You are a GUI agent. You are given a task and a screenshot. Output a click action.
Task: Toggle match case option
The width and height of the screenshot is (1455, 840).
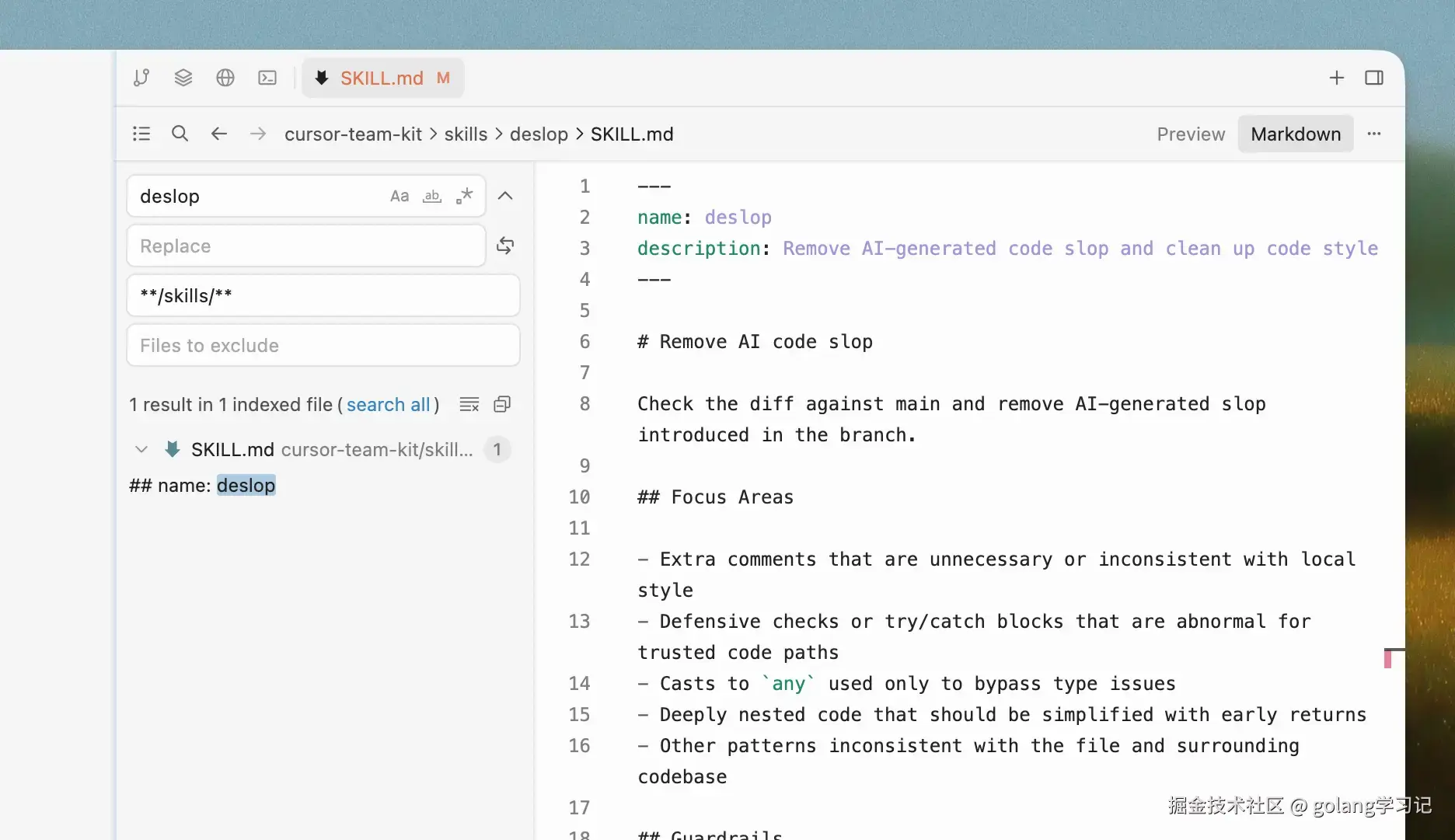pyautogui.click(x=400, y=196)
